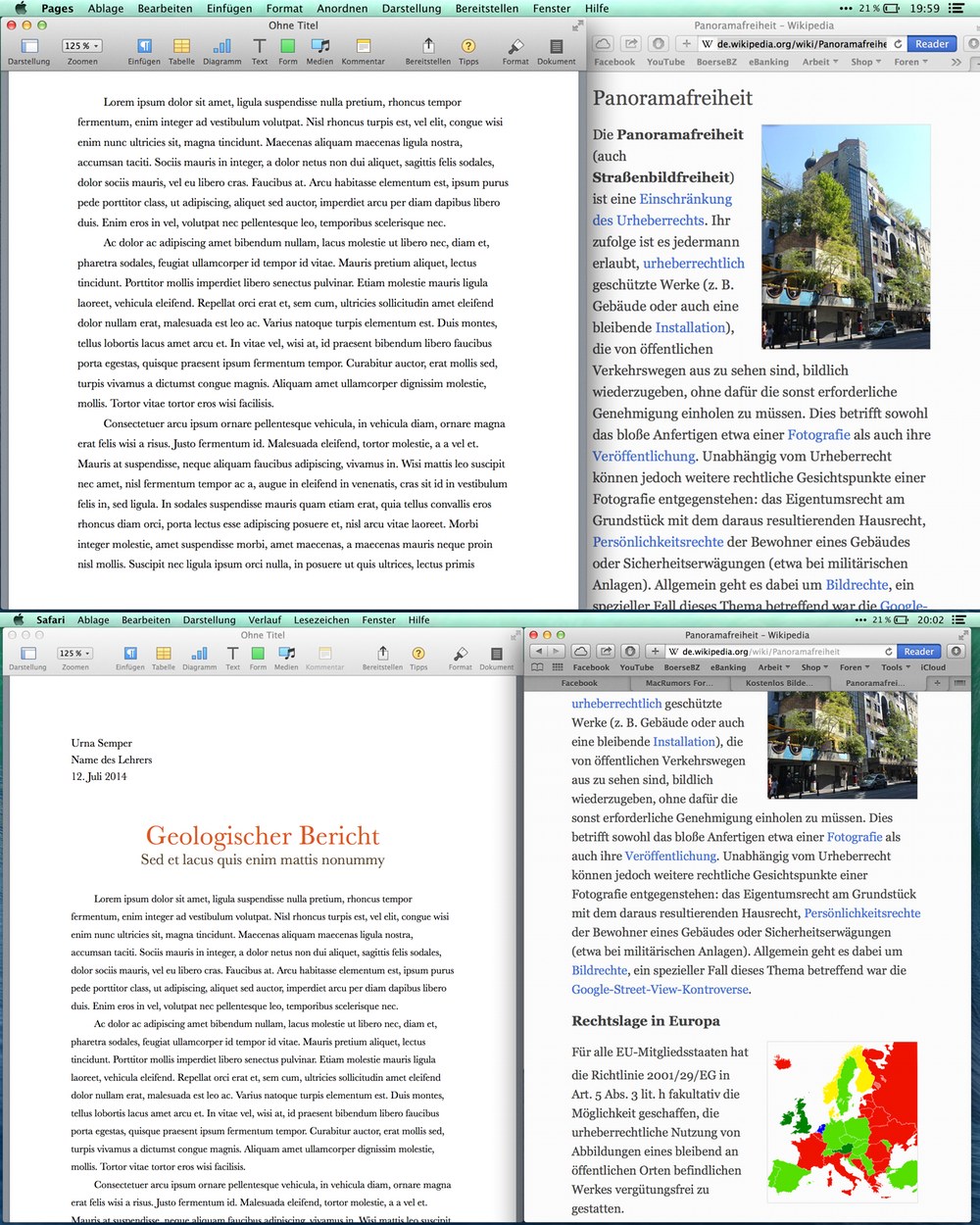Open the Veröffentlichung link in the 20:02 Wikipedia article
Viewport: 980px width, 1225px height.
click(669, 856)
